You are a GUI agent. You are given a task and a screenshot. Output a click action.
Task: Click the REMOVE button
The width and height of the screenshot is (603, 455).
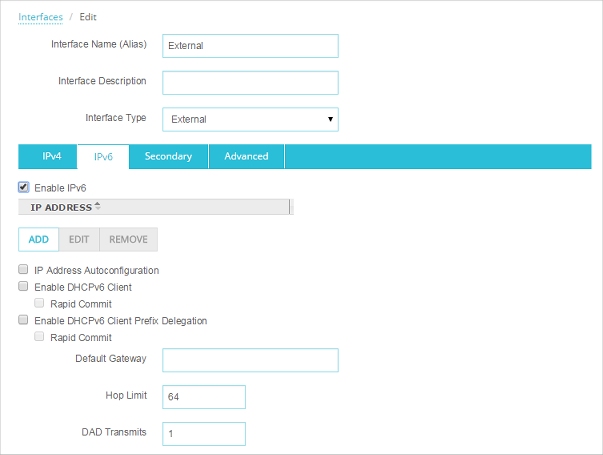pos(128,239)
